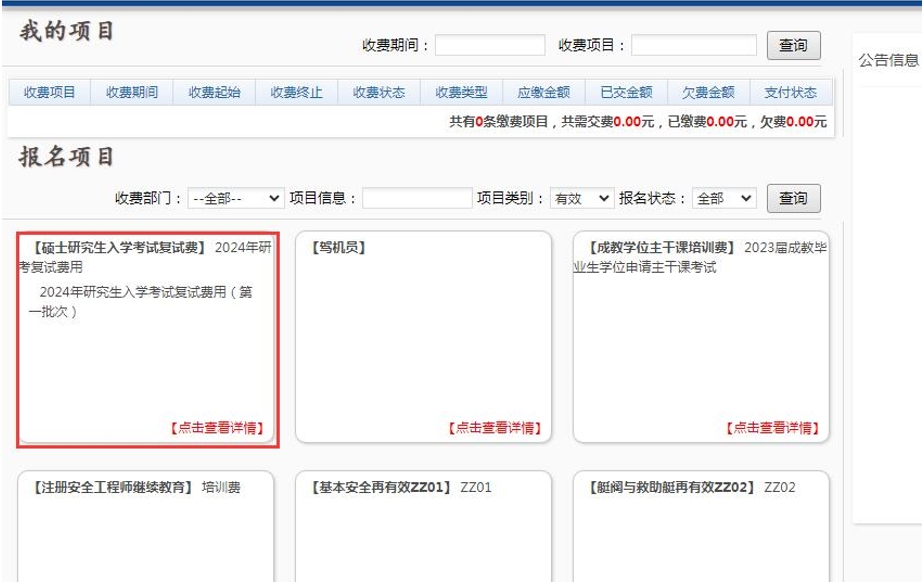This screenshot has width=923, height=582.
Task: Select the 支付状态 column header
Action: click(x=790, y=92)
